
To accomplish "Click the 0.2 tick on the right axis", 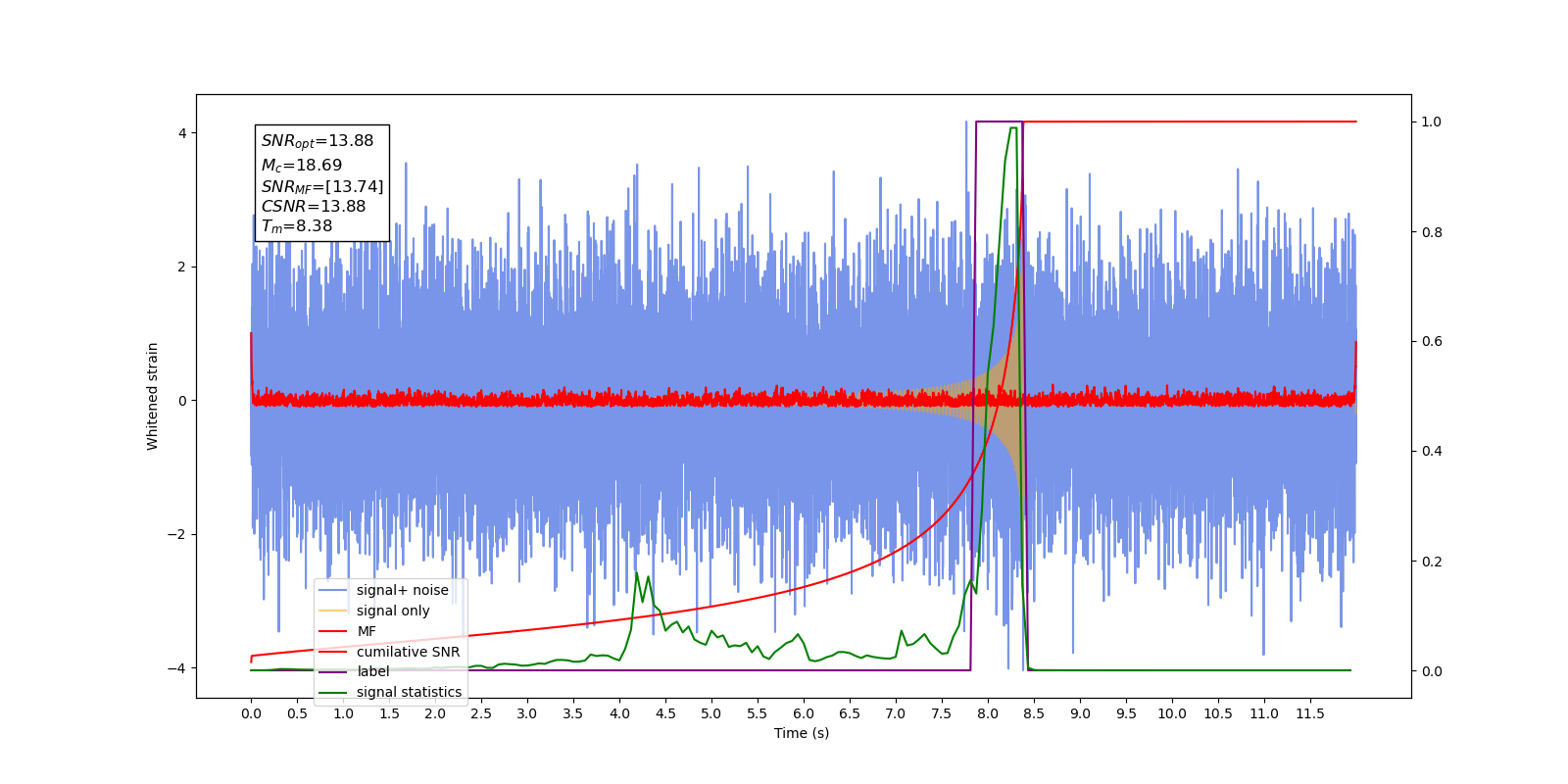I will [x=1432, y=562].
